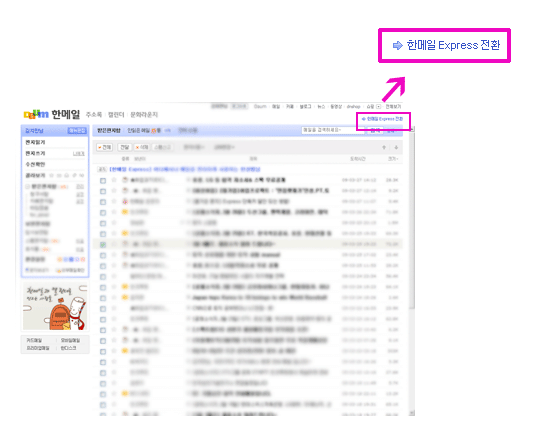Filter by star icon in 골라보기

52,175
